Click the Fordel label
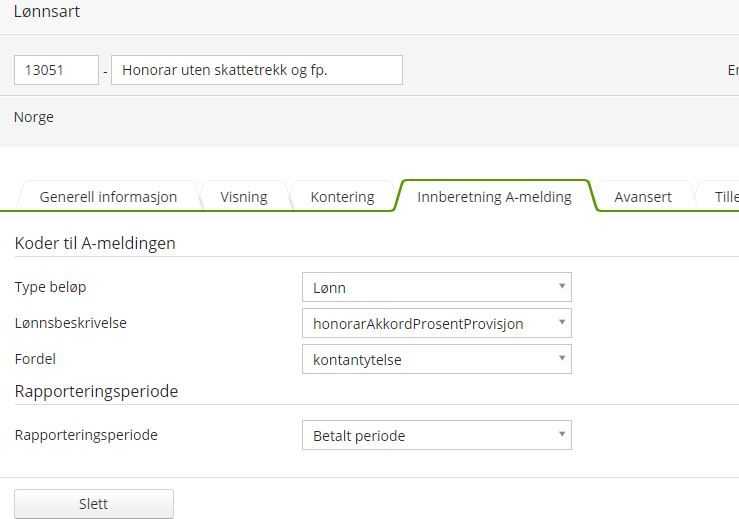Viewport: 739px width, 519px height. click(x=35, y=359)
